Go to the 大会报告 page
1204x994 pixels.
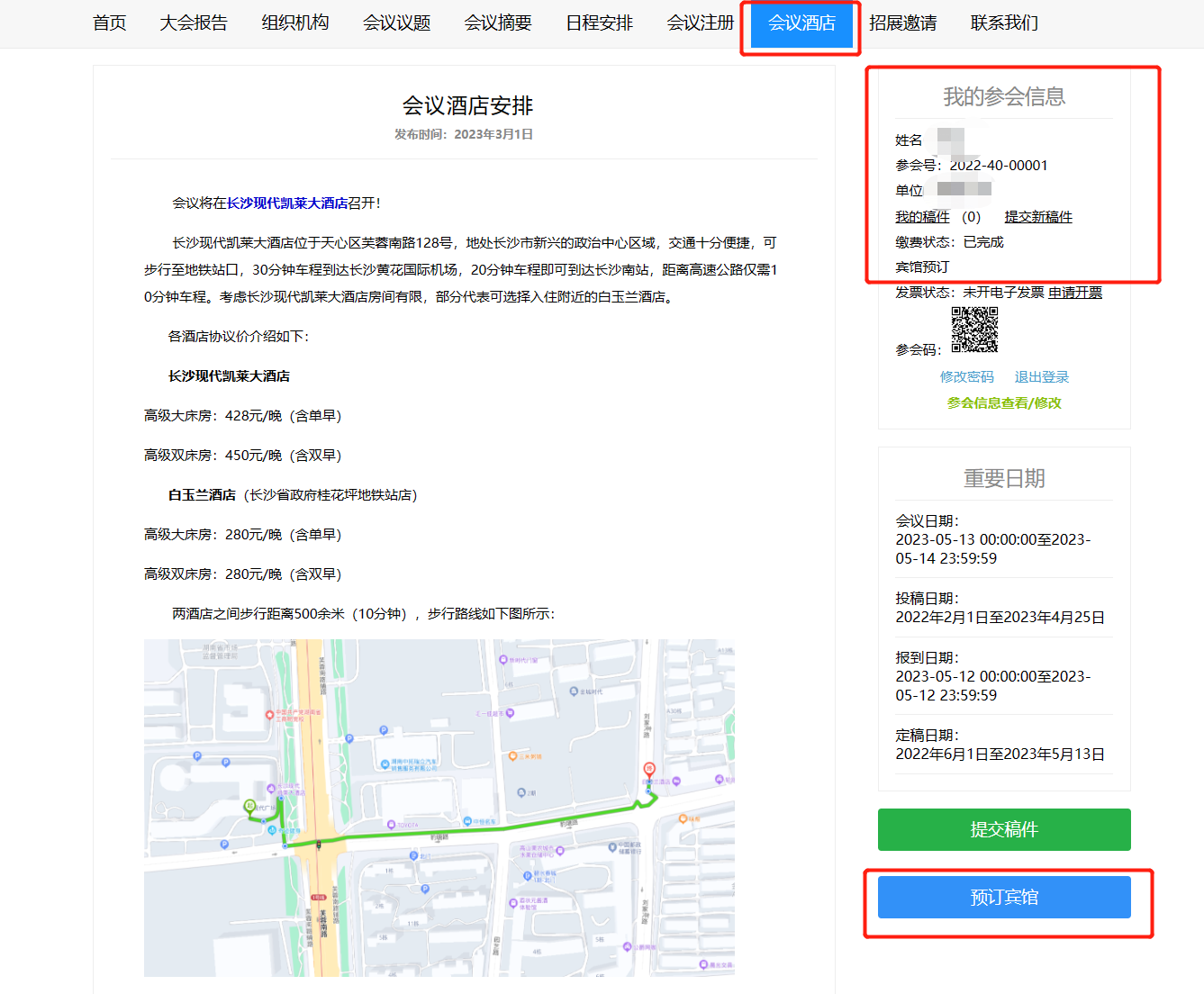pos(194,23)
